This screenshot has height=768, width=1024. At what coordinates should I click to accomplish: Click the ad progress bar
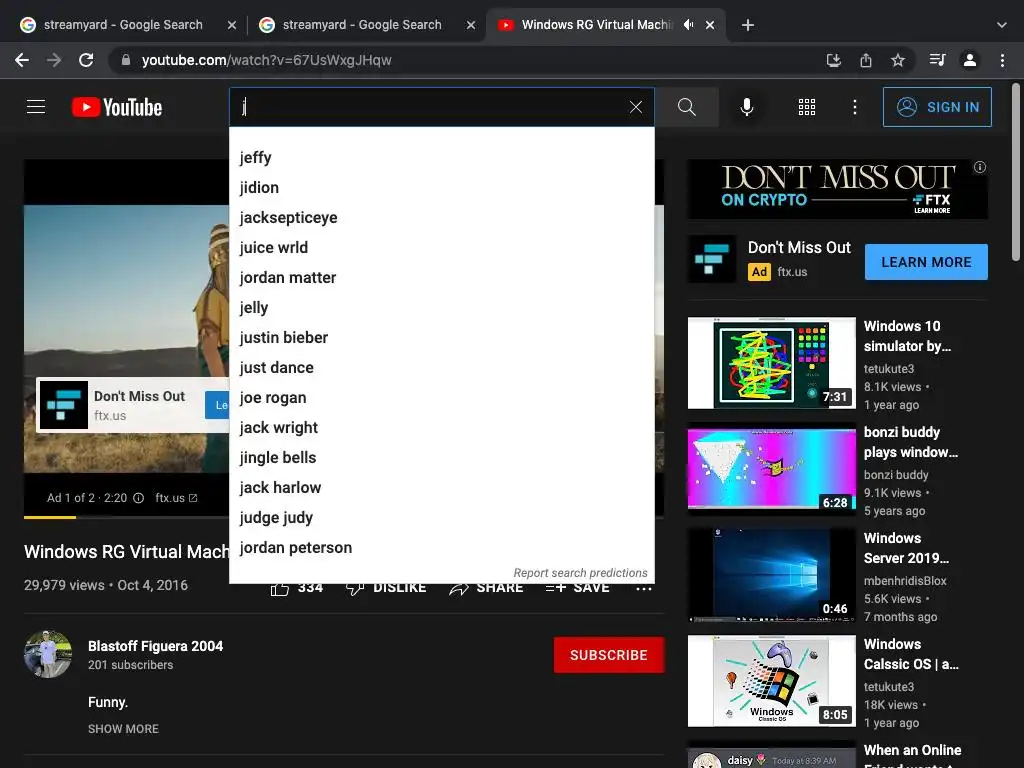click(x=126, y=517)
